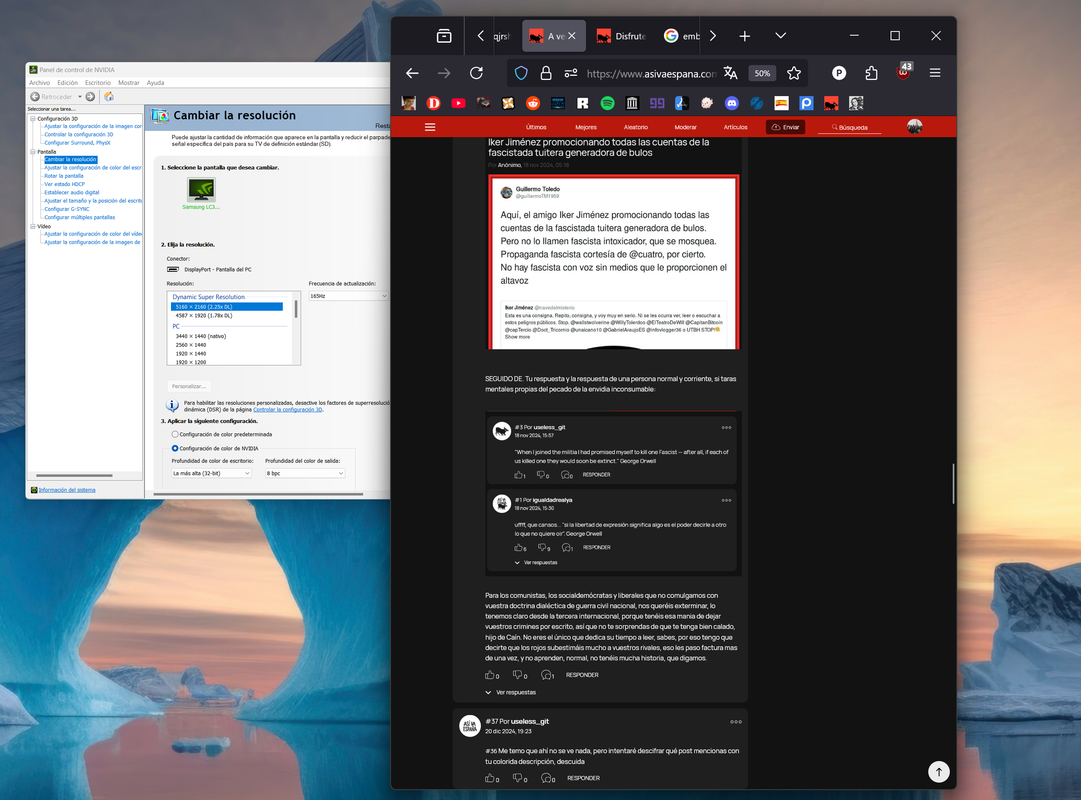Image resolution: width=1081 pixels, height=800 pixels.
Task: Open Archivo menu in NVIDIA panel
Action: [x=39, y=83]
